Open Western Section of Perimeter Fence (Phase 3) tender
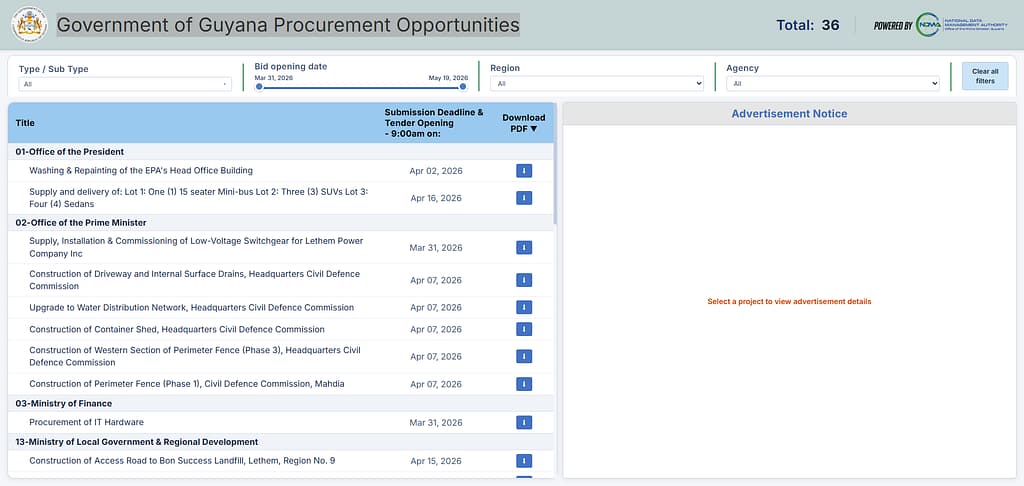This screenshot has width=1024, height=486. click(195, 357)
